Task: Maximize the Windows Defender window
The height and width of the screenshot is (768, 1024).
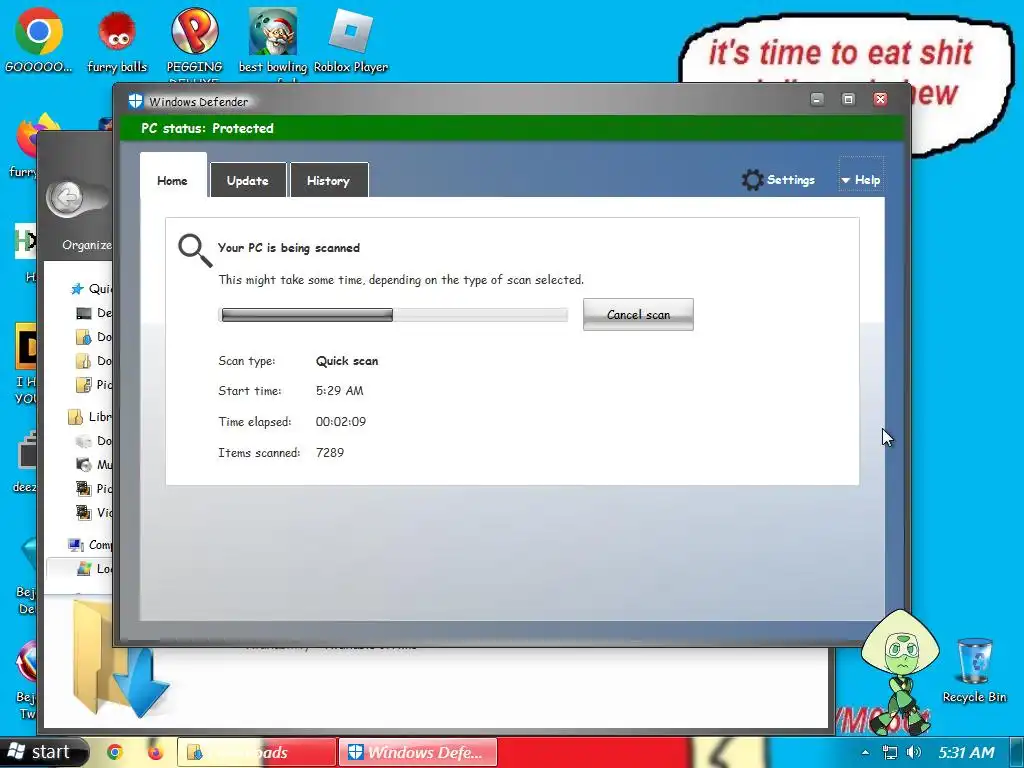Action: [848, 99]
